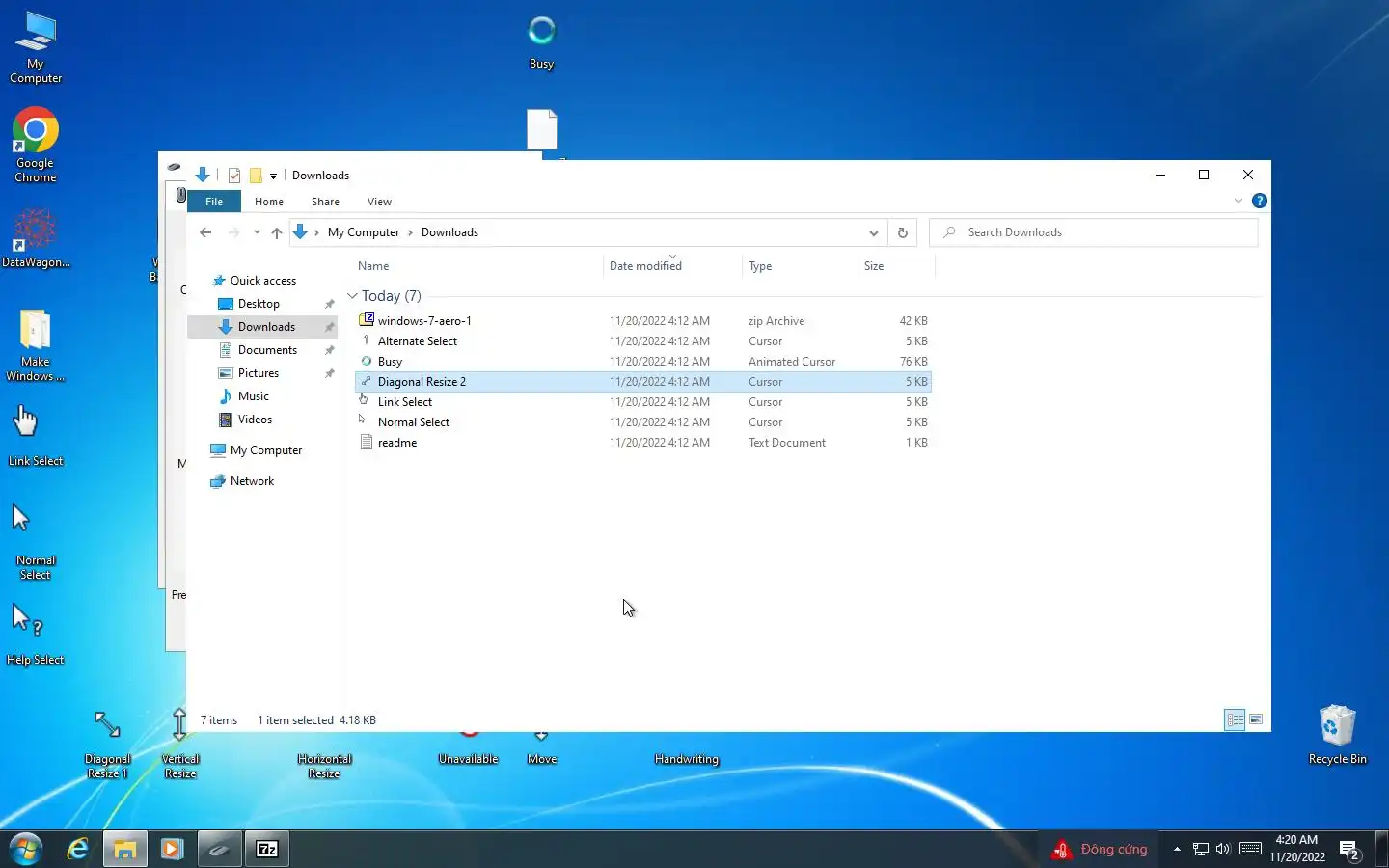Viewport: 1389px width, 868px height.
Task: Select the Alternate Select cursor file
Action: point(642,341)
